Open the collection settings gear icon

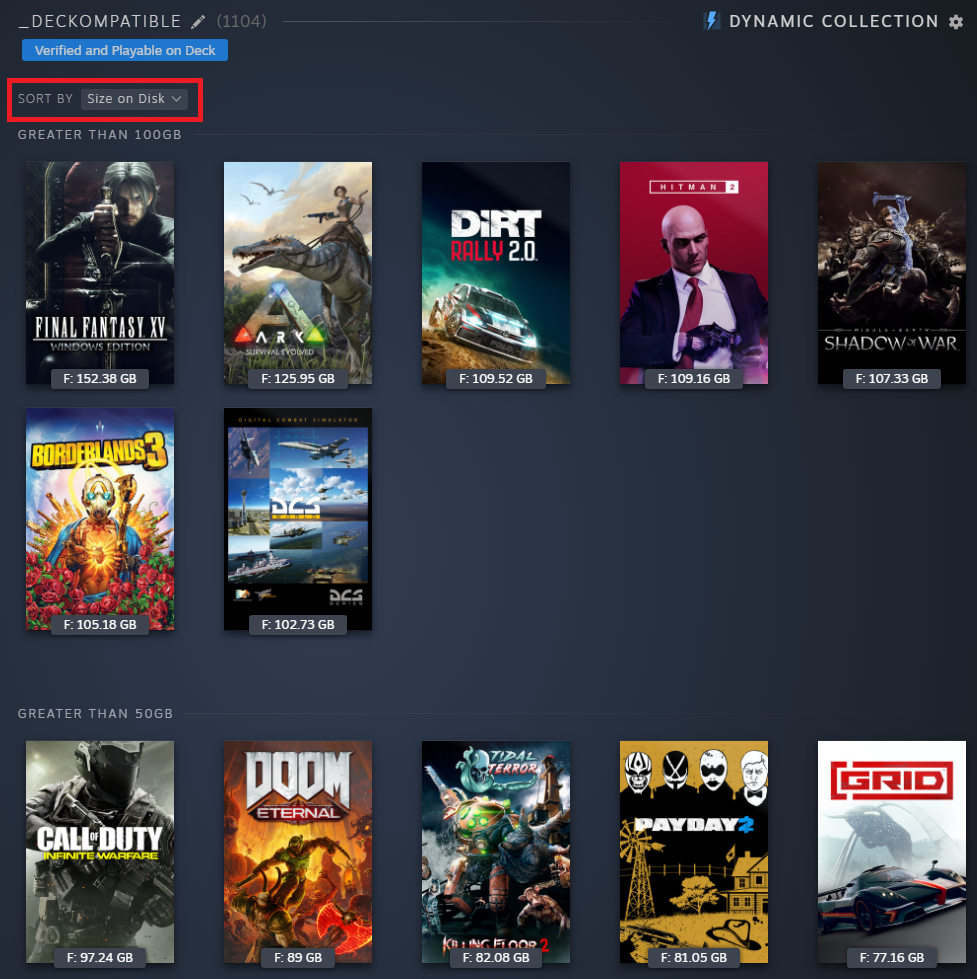tap(956, 22)
